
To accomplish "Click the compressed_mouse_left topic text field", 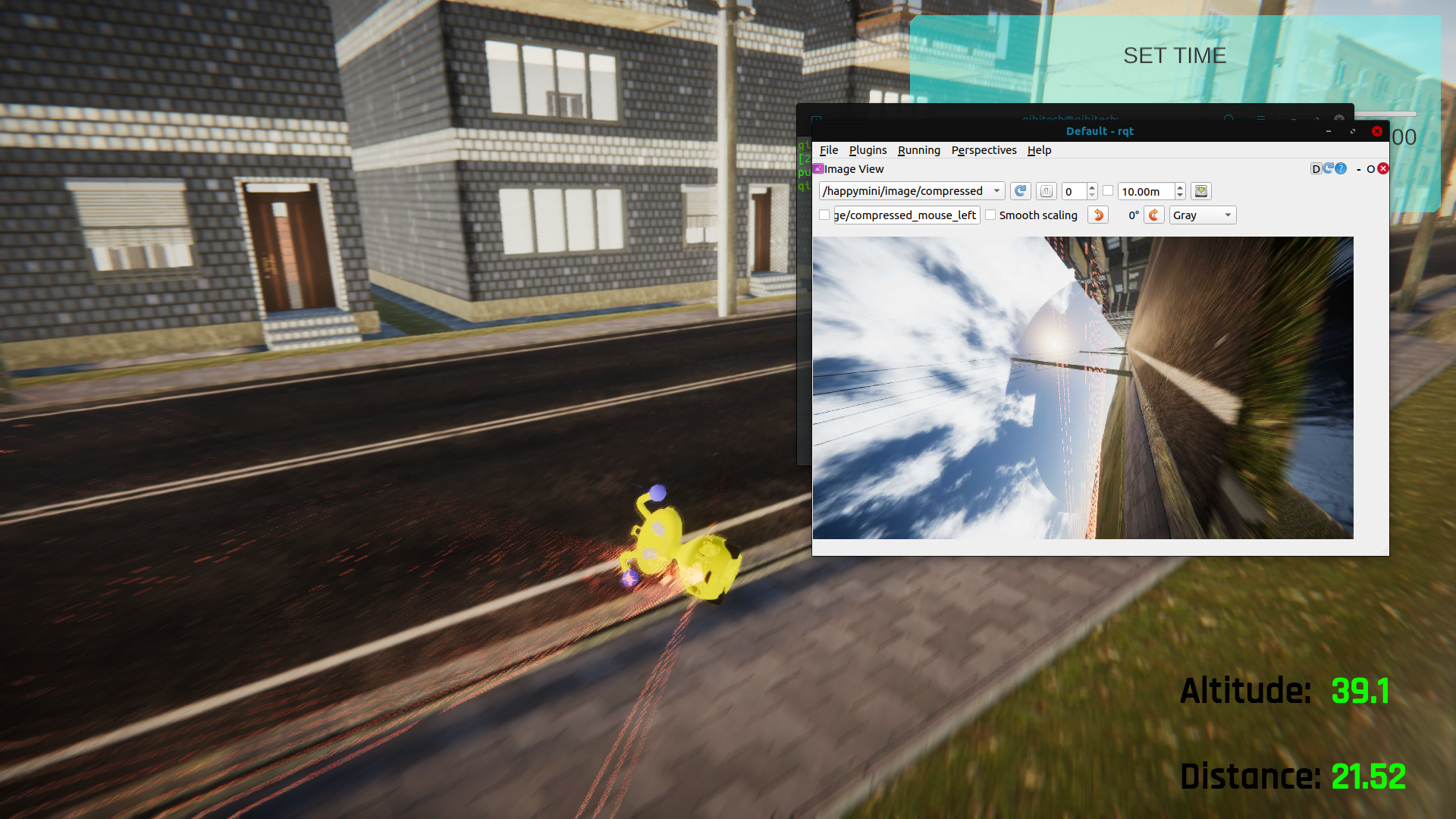I will (x=906, y=215).
